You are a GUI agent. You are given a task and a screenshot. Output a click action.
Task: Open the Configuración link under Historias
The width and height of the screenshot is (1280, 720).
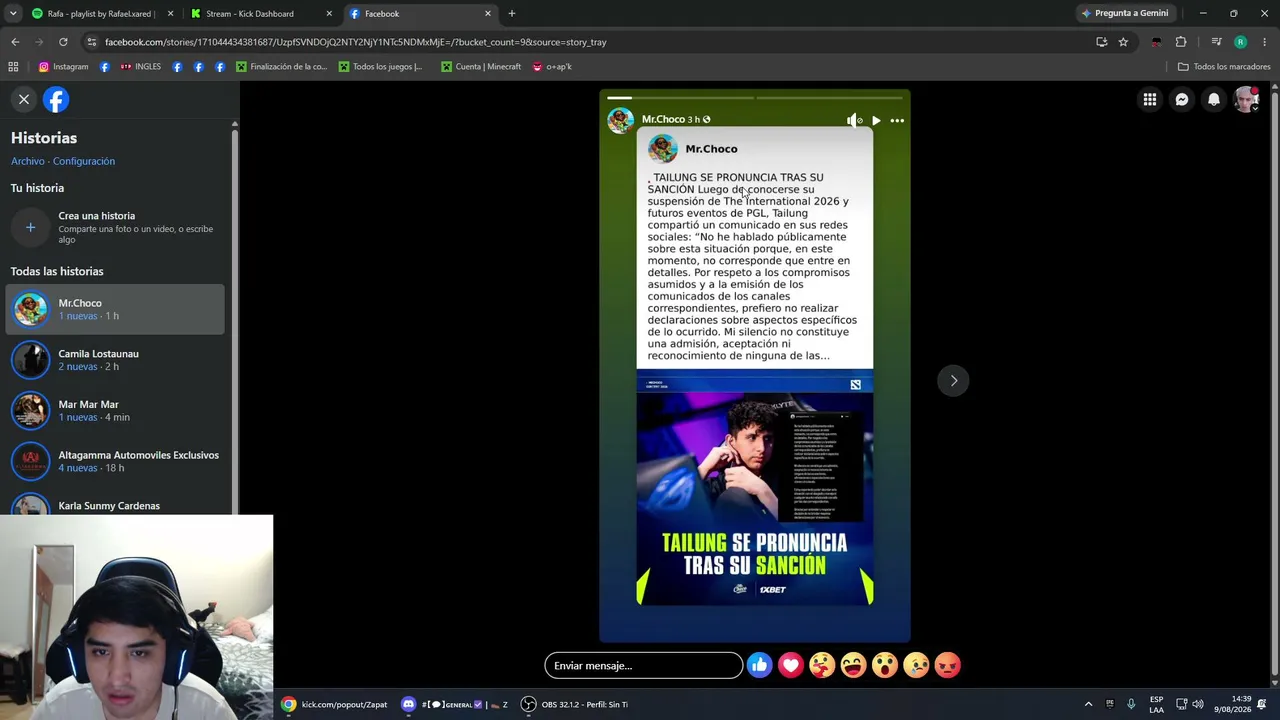pyautogui.click(x=84, y=161)
